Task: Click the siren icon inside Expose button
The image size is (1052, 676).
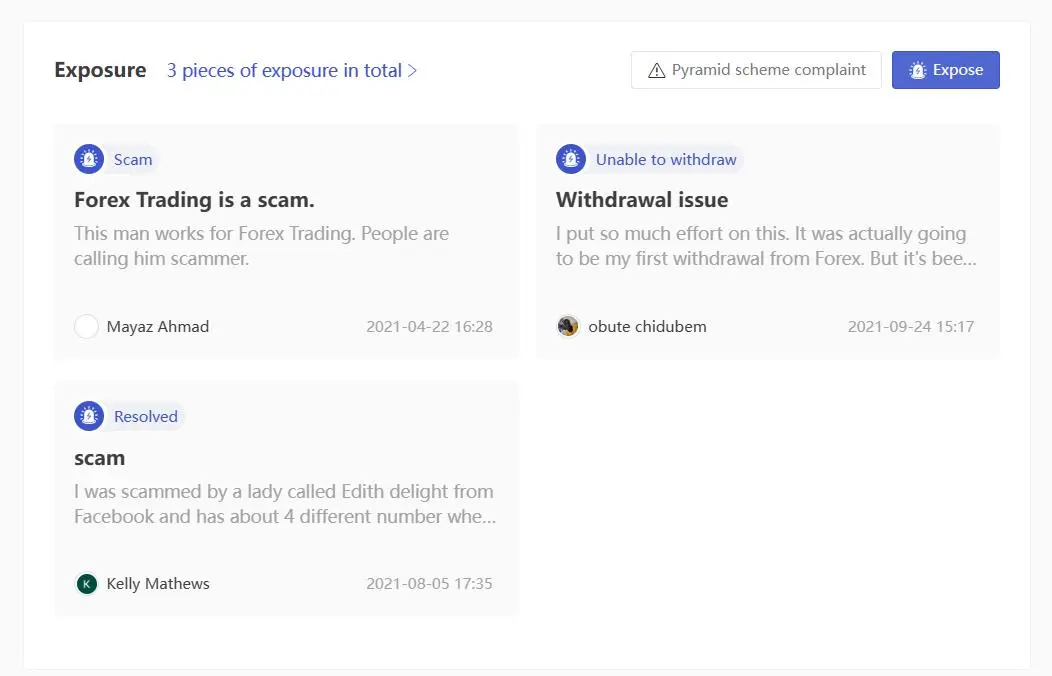Action: [x=917, y=70]
